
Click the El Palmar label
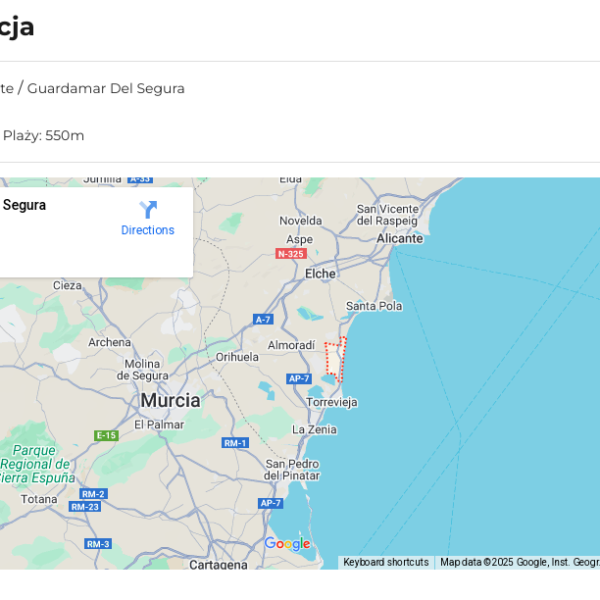pyautogui.click(x=159, y=424)
